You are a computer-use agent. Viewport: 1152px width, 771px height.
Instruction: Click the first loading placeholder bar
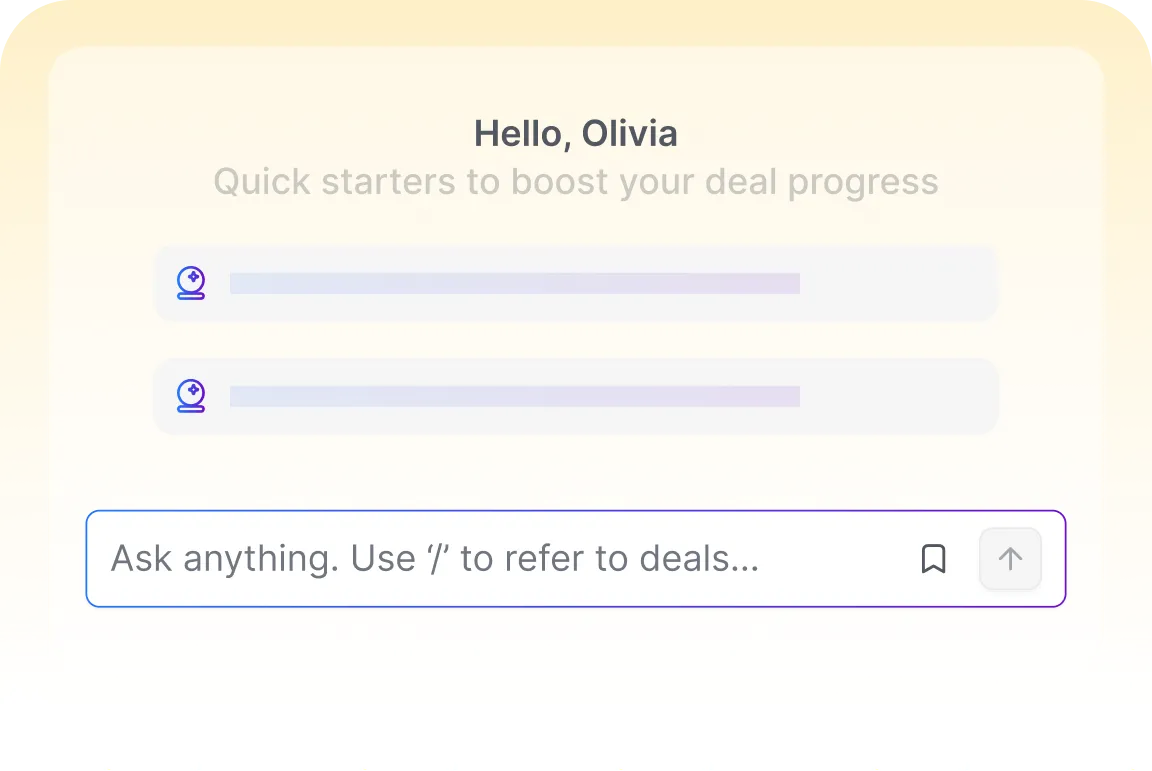pyautogui.click(x=514, y=283)
